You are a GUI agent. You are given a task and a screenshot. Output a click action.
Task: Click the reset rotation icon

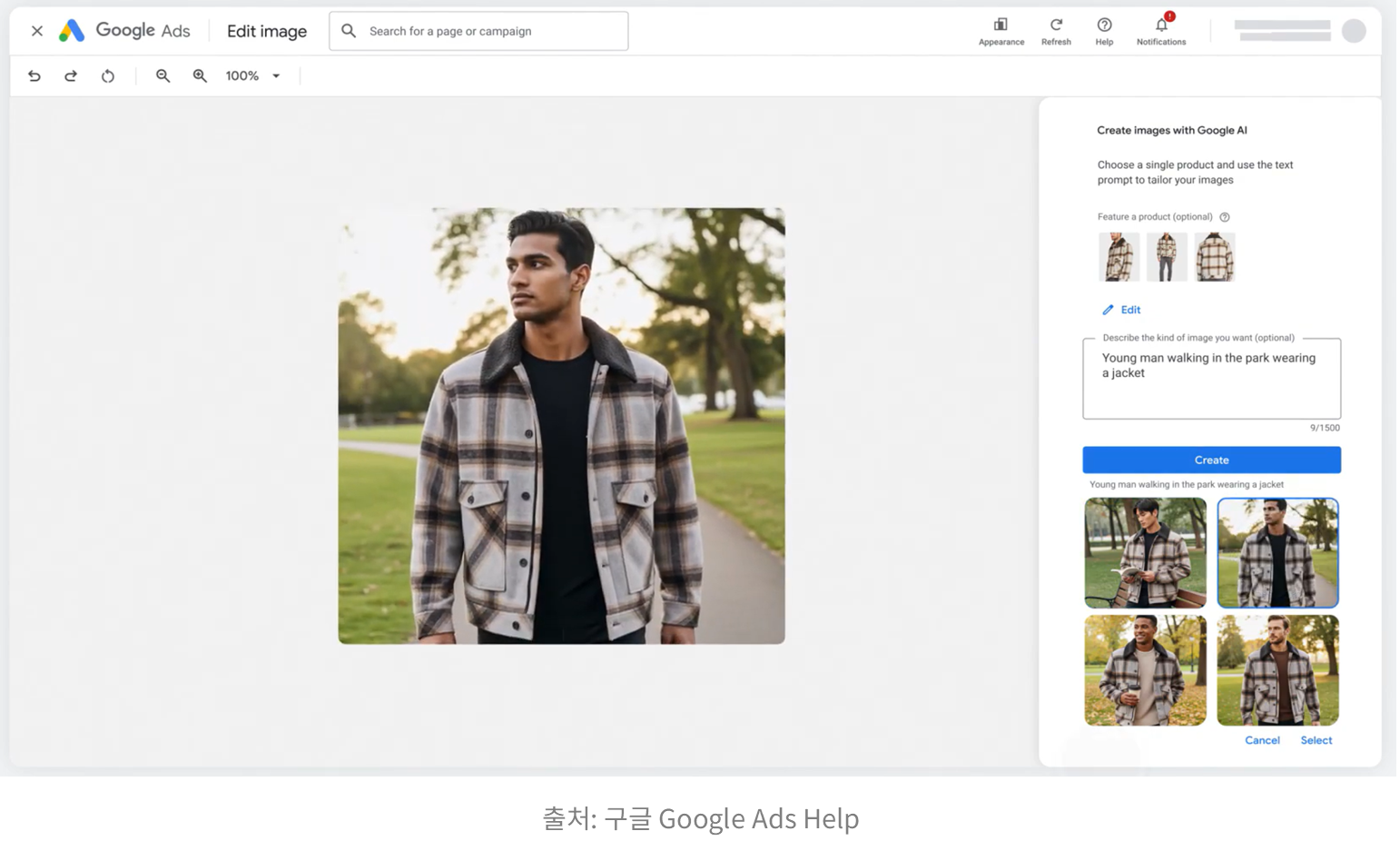tap(108, 76)
